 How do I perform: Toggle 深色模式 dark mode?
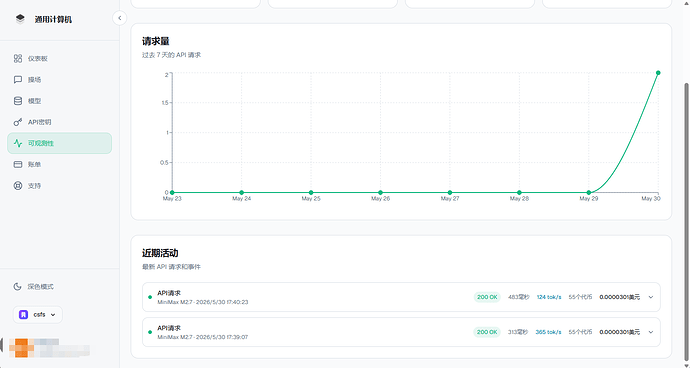59,287
